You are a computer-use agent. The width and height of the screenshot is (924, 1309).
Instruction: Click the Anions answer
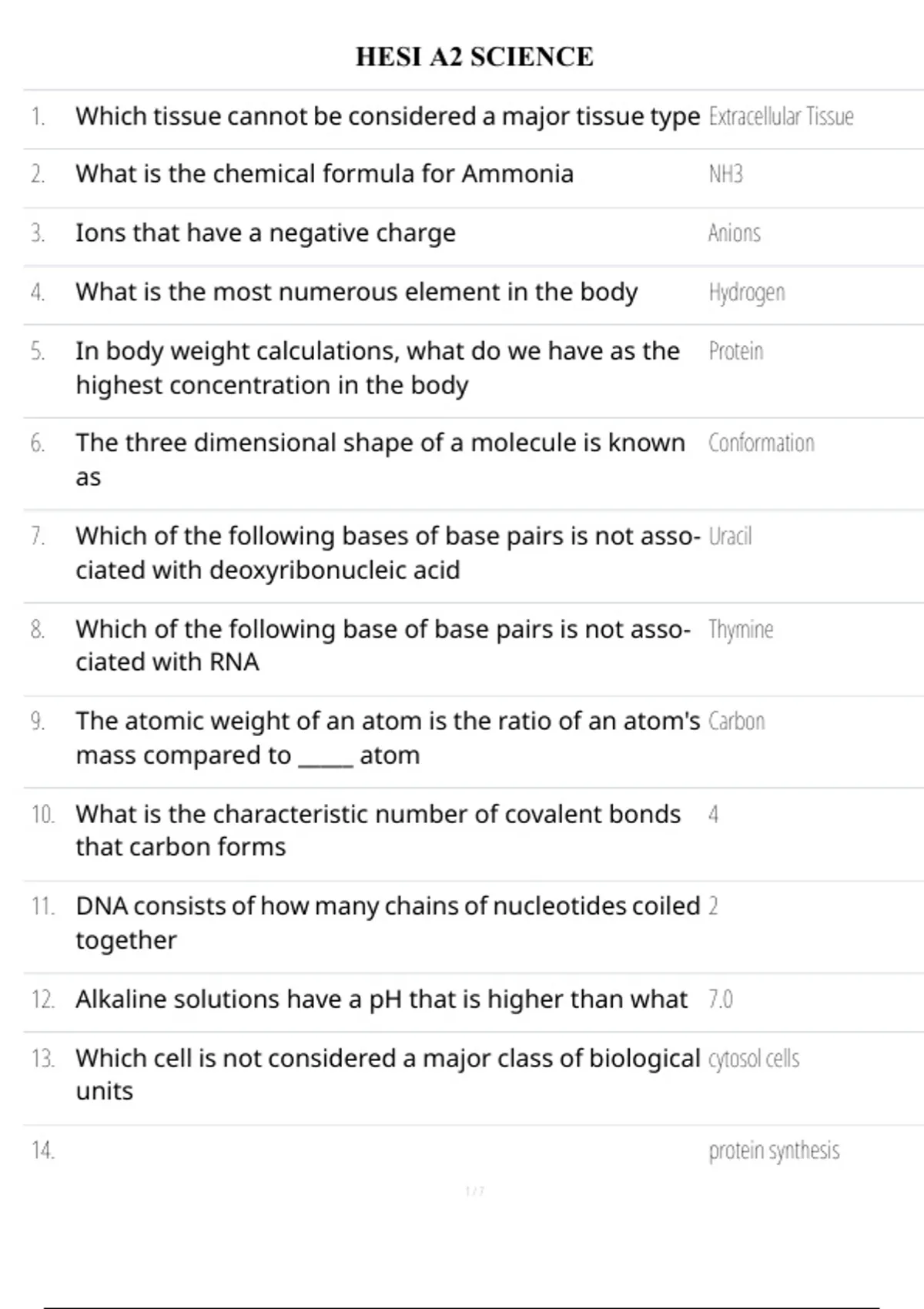[x=734, y=233]
